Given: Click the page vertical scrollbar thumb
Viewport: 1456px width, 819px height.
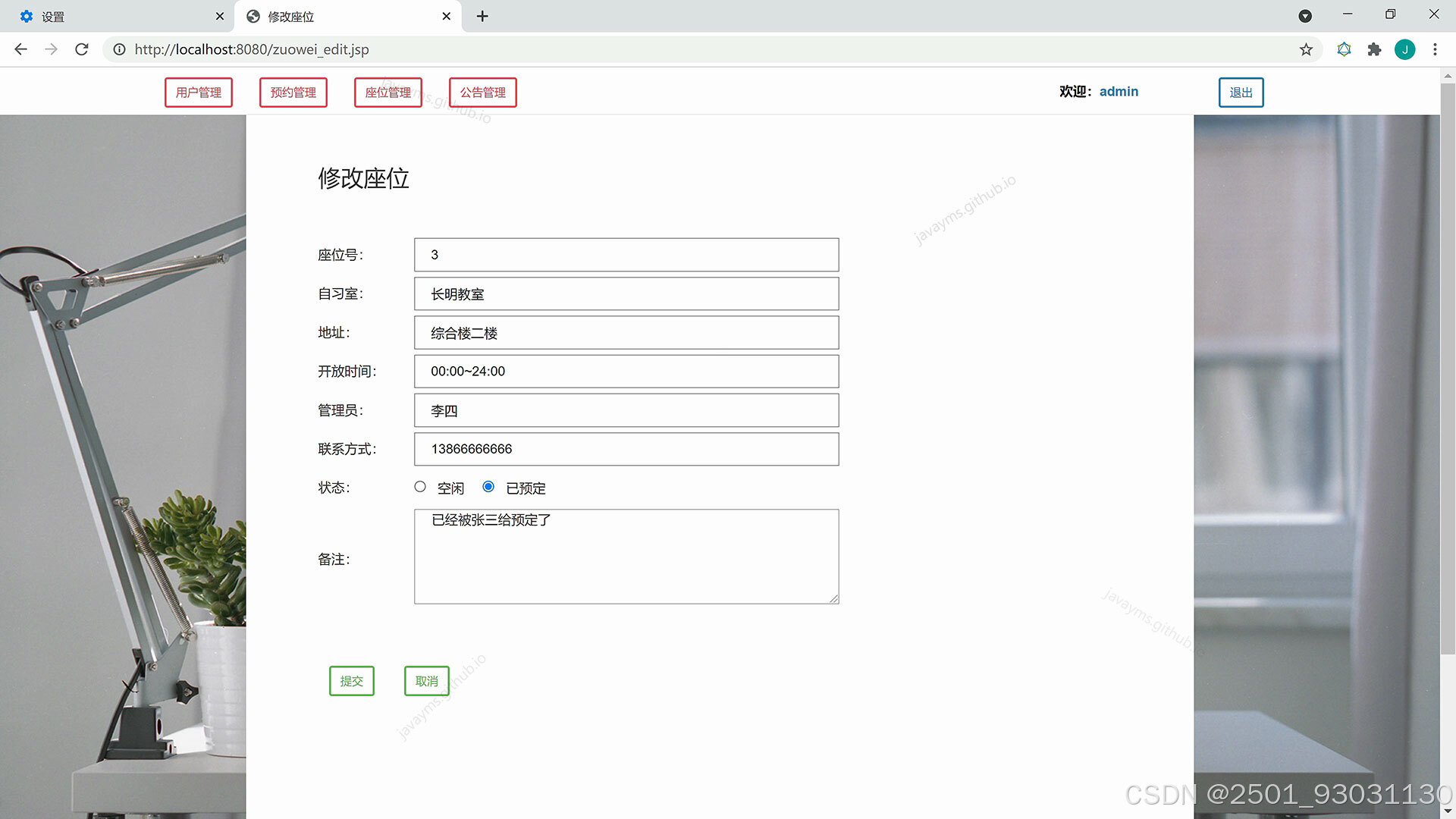Looking at the screenshot, I should click(1448, 368).
